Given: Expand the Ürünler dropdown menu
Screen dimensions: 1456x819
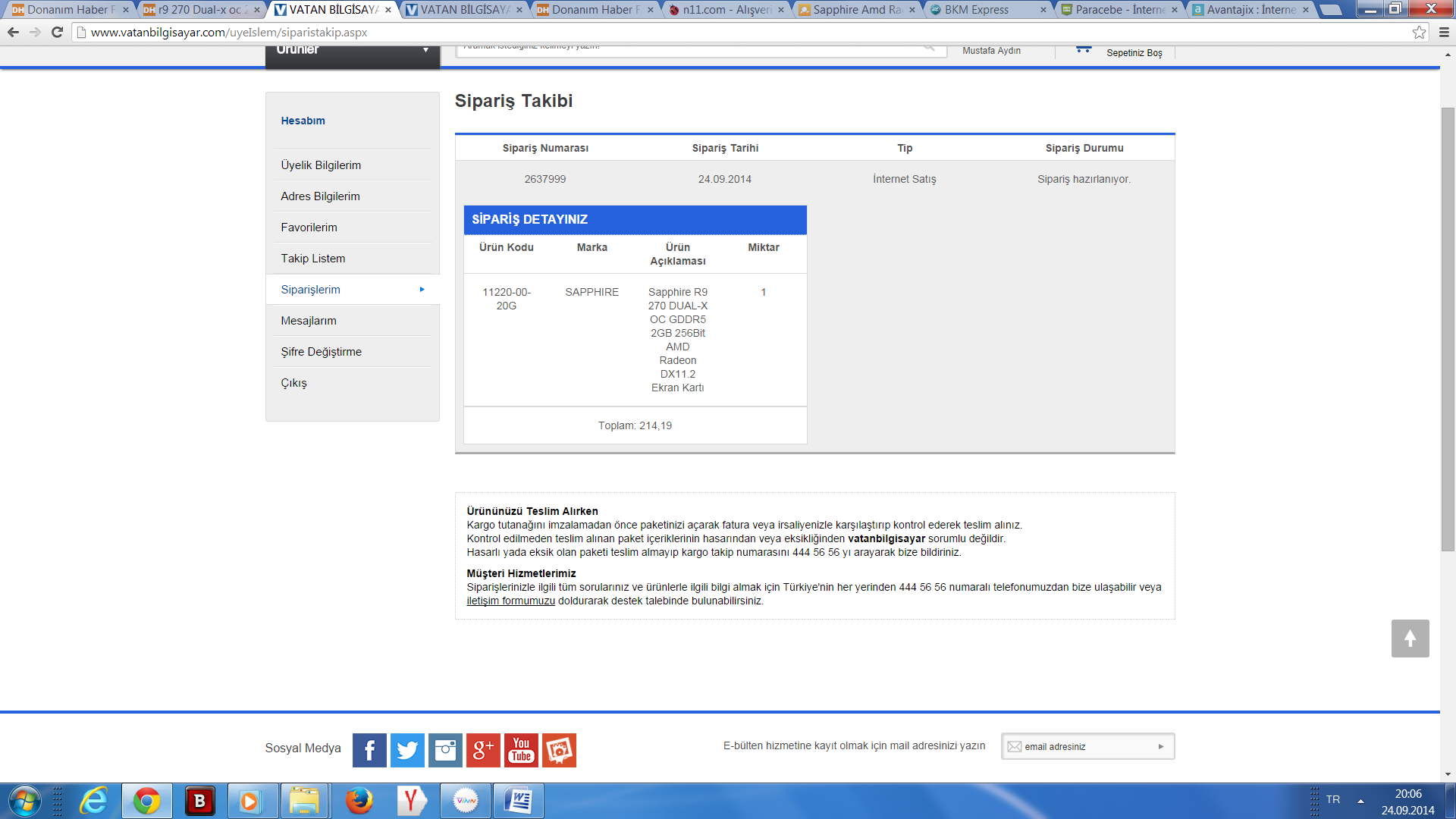Looking at the screenshot, I should pos(353,57).
